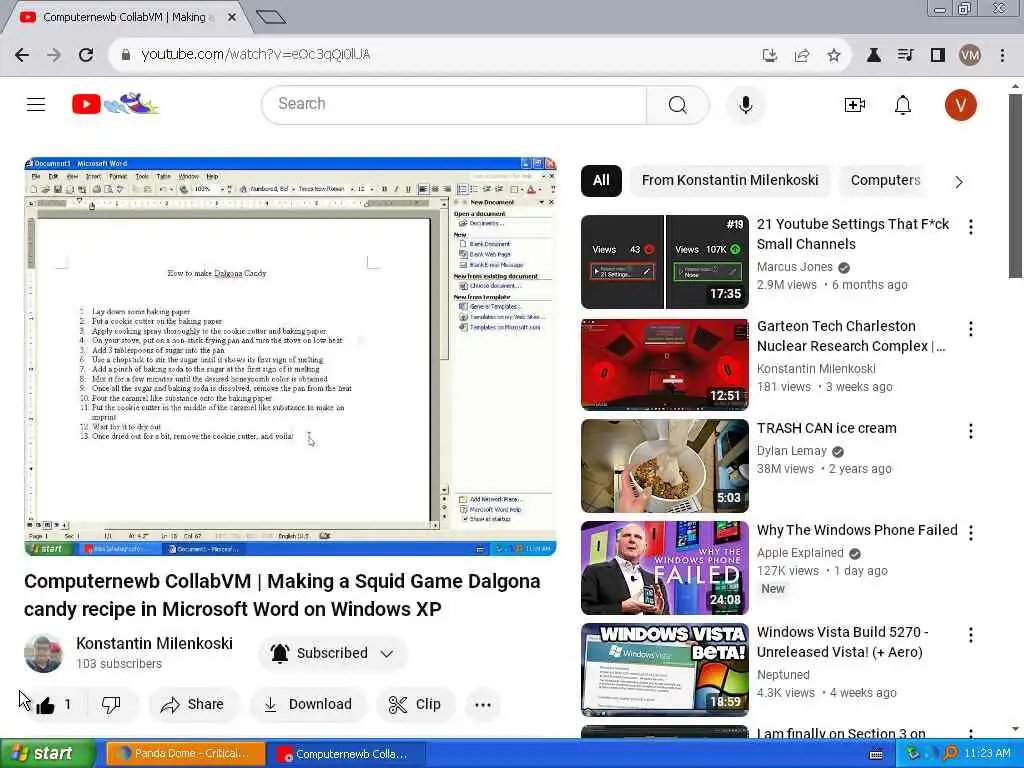Open Marcus Jones channel link
Viewport: 1024px width, 768px height.
795,267
